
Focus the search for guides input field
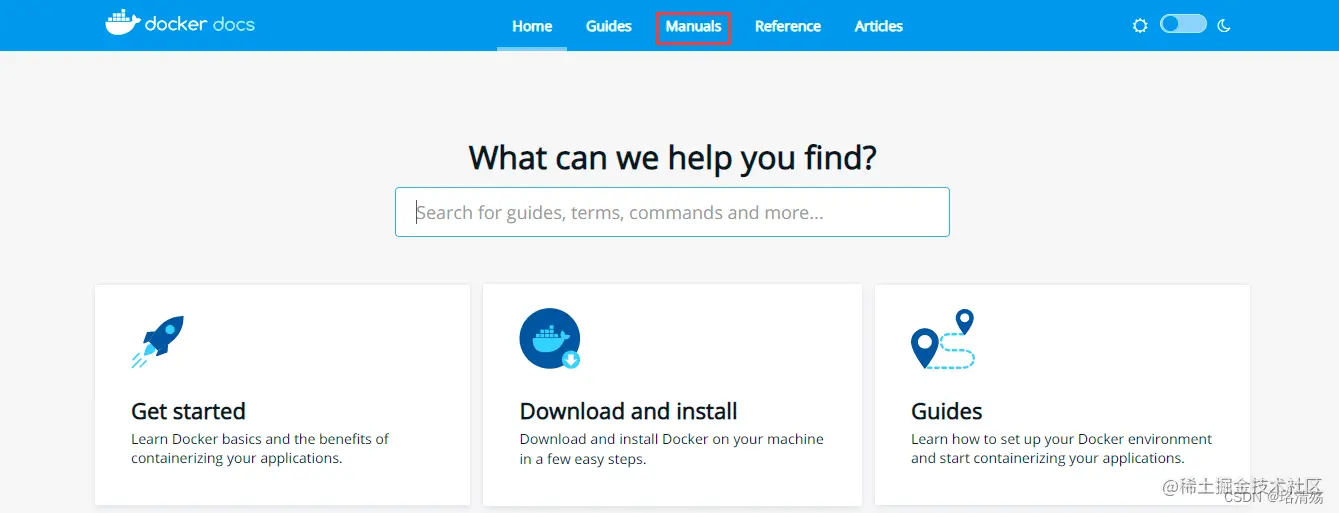point(672,212)
